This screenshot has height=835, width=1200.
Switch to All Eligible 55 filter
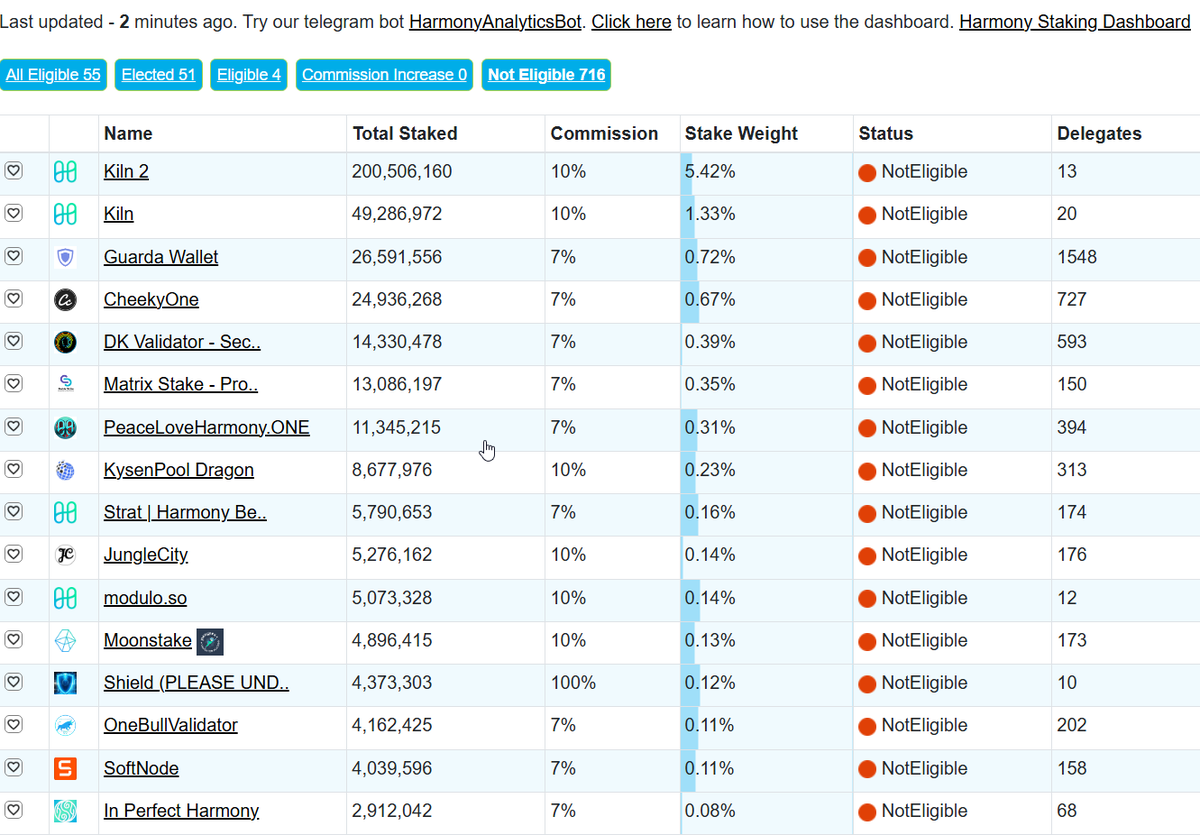53,75
